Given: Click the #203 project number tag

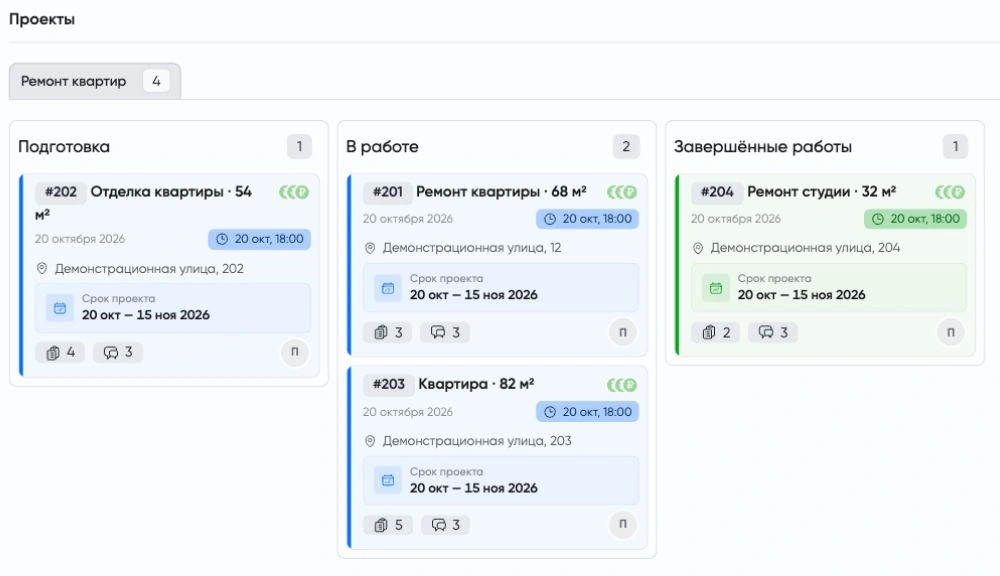Looking at the screenshot, I should coord(389,384).
